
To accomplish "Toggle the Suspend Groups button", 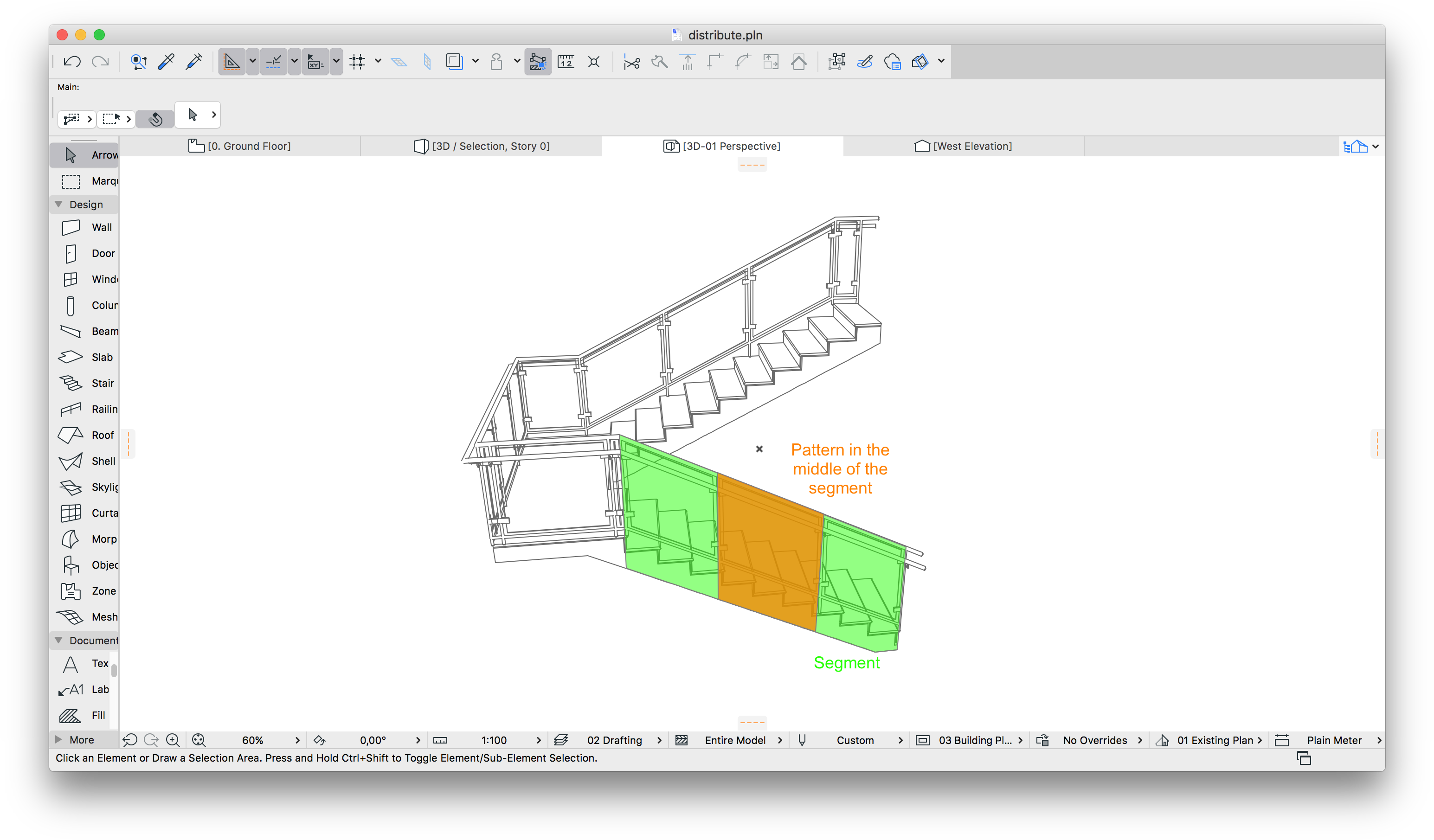I will point(538,62).
